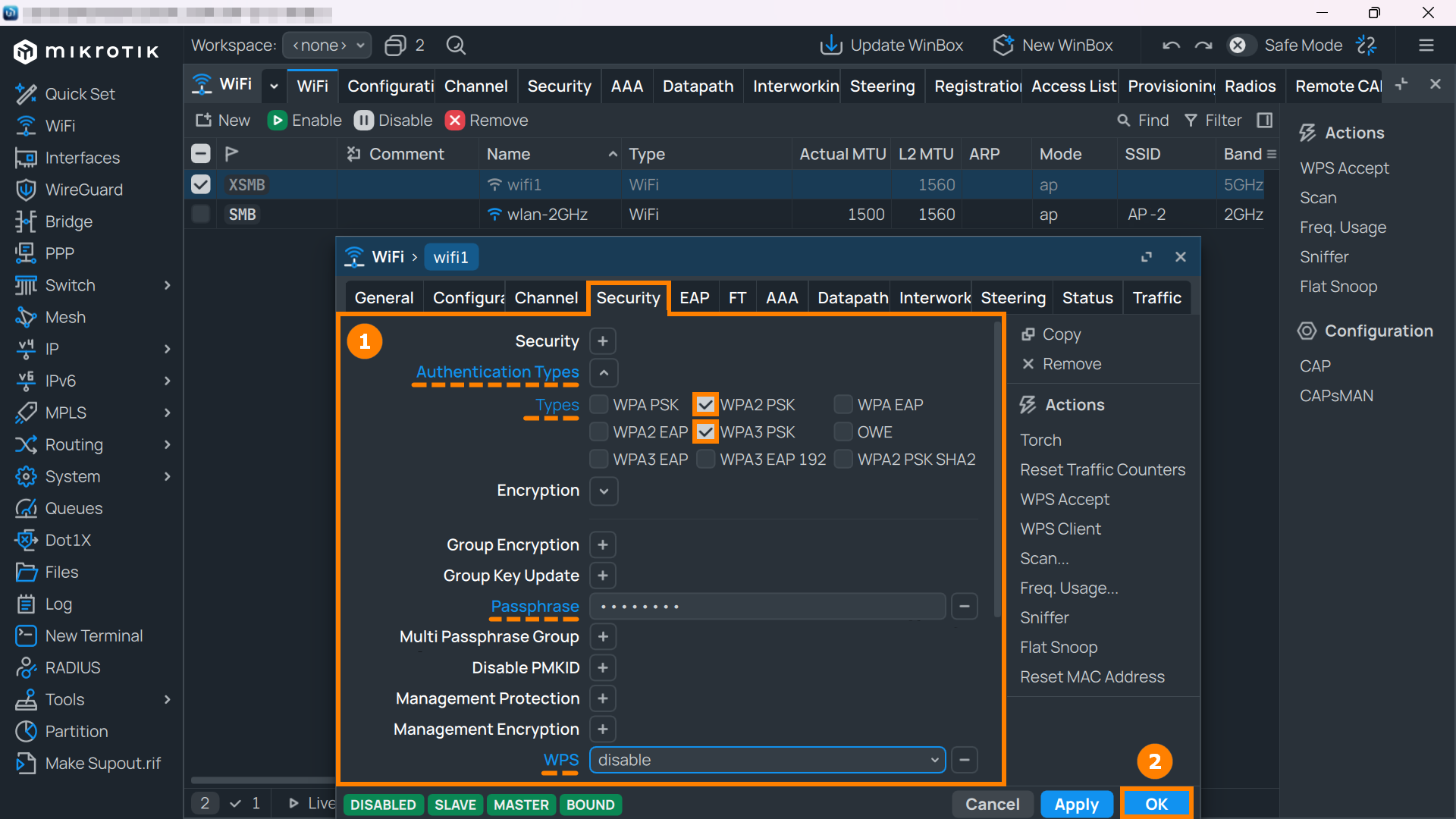Image resolution: width=1456 pixels, height=819 pixels.
Task: Click the Filter funnel icon
Action: tap(1191, 121)
